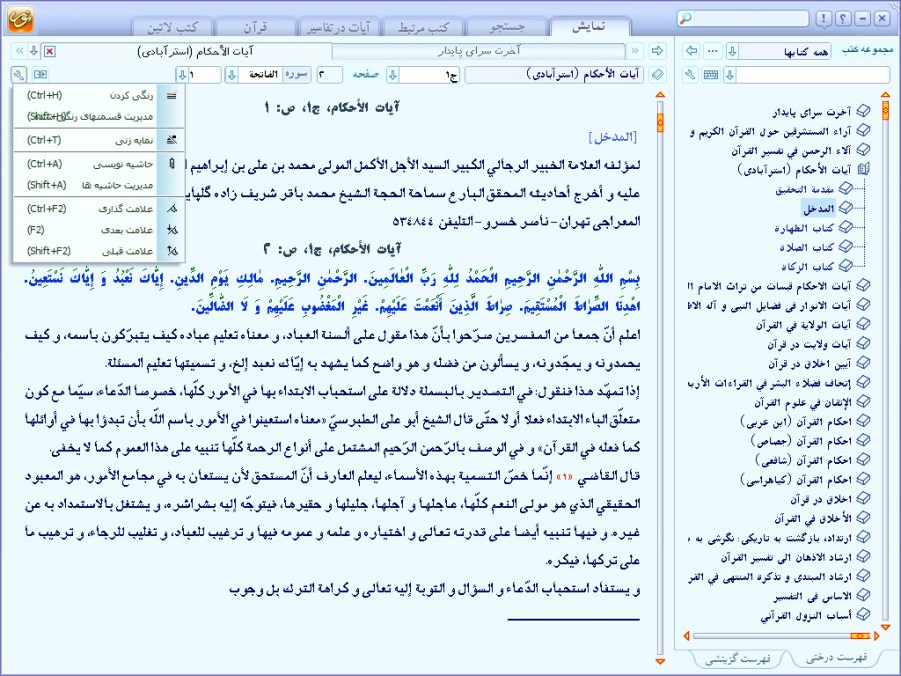Viewport: 901px width, 676px height.
Task: Click the book icon beside آیین اخلاق در قرآن
Action: point(863,363)
